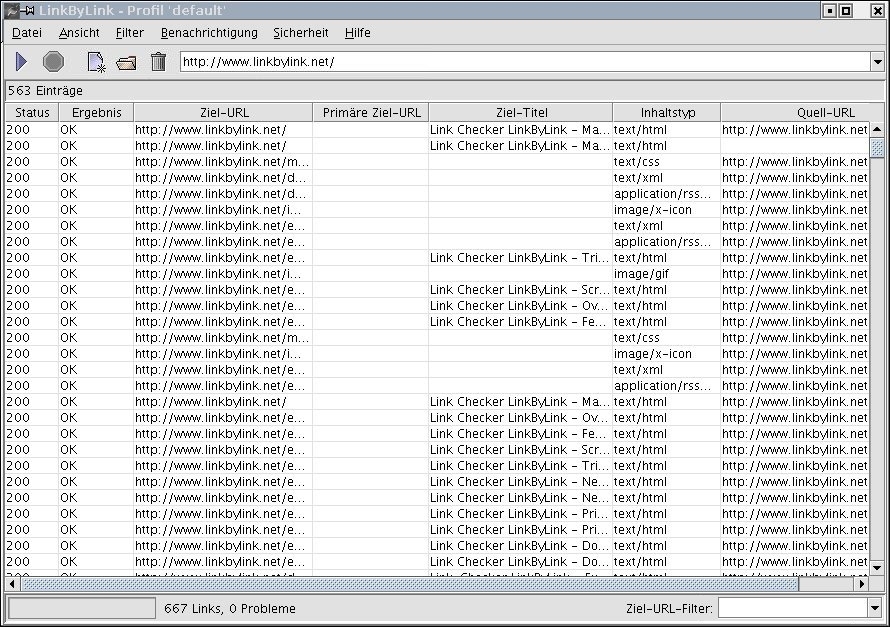The height and width of the screenshot is (627, 890).
Task: Open the Benachrichtigung menu
Action: [x=209, y=33]
